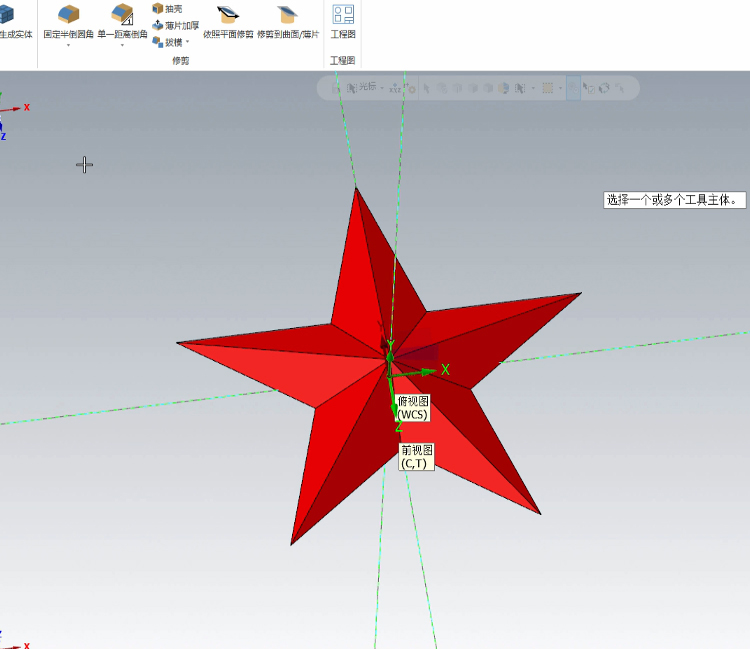Click the XYZ coordinate icon in floating toolbar

coord(396,88)
